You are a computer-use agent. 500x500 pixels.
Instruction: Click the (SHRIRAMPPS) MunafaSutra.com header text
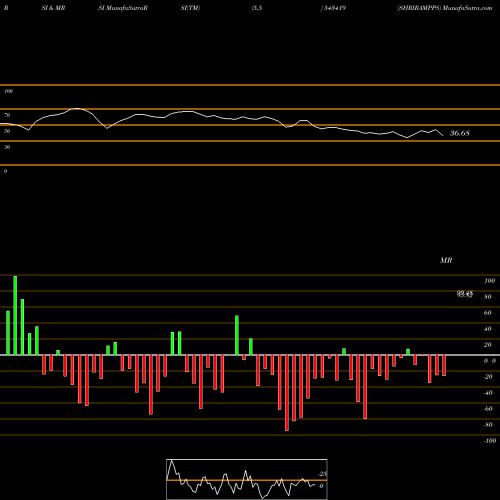click(x=445, y=8)
